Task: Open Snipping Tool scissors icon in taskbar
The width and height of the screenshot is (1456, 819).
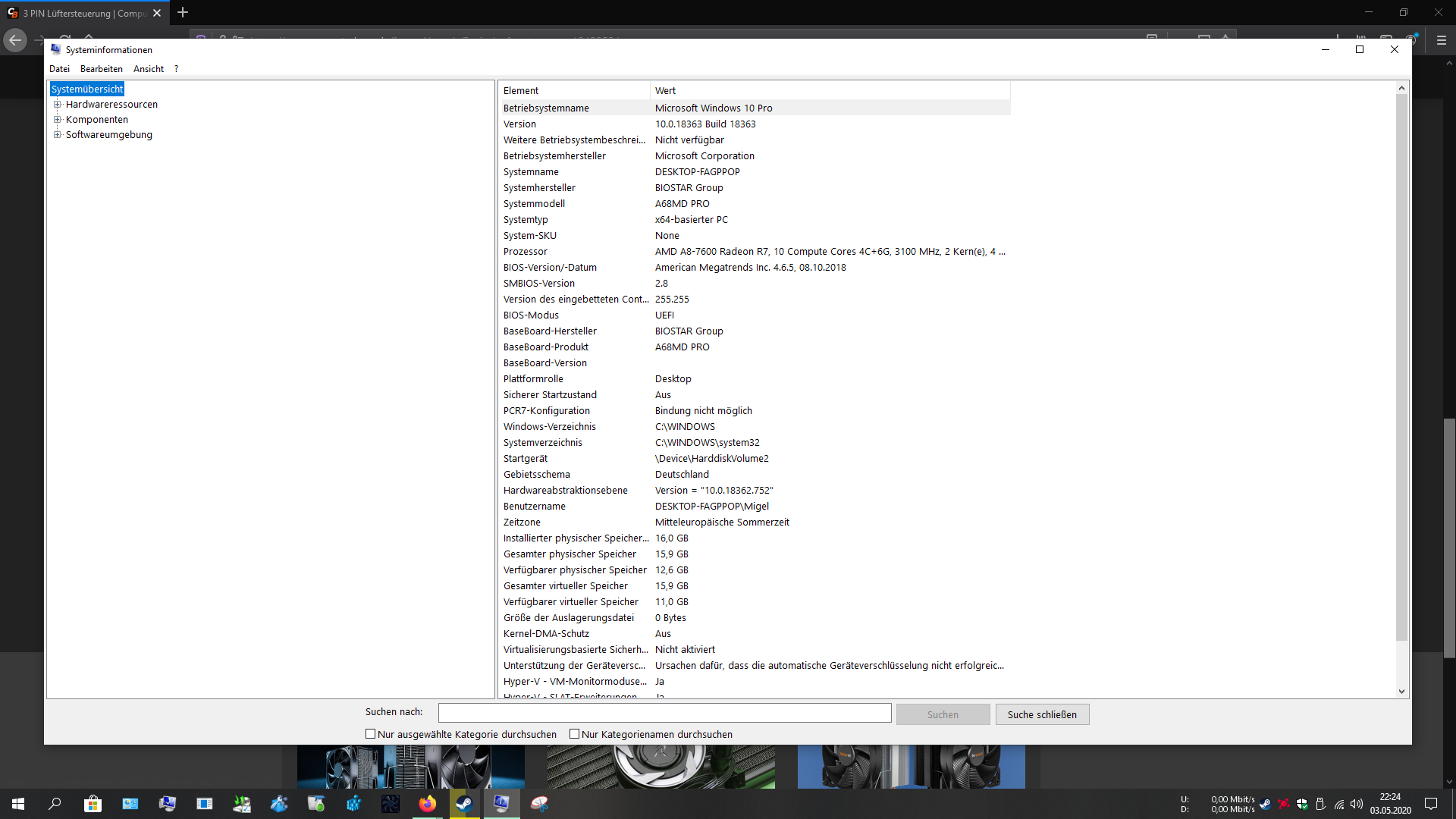Action: [539, 804]
